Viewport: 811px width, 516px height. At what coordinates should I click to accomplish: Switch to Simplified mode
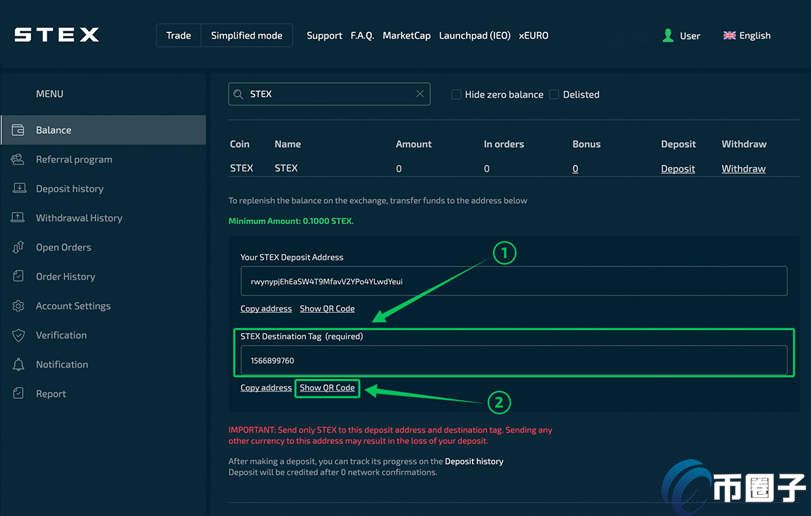pos(247,35)
